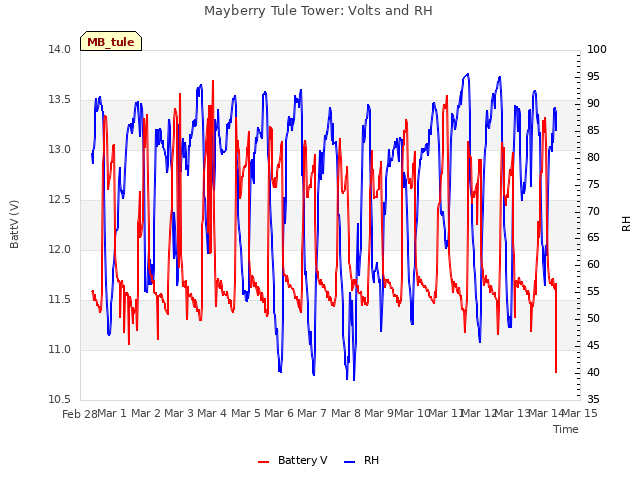Click the red voltage peak on Mar 4
This screenshot has height=480, width=640.
(213, 81)
